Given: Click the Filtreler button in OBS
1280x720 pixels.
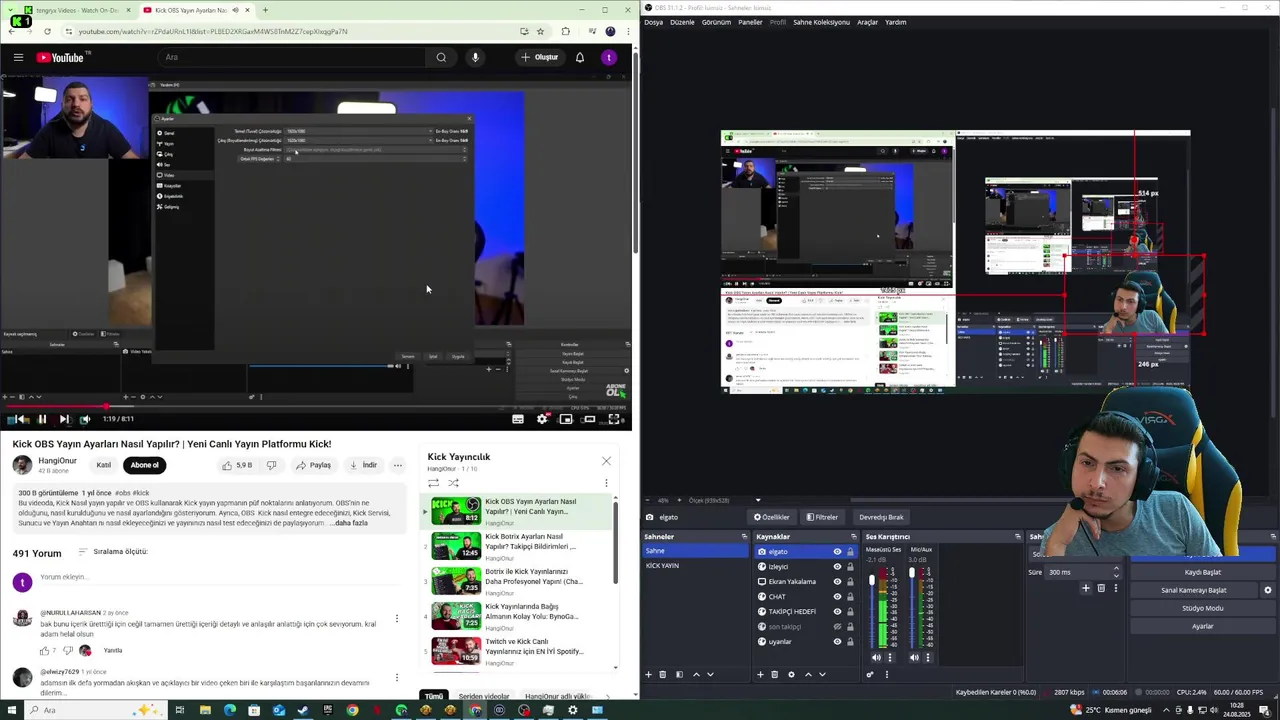Looking at the screenshot, I should pos(822,517).
